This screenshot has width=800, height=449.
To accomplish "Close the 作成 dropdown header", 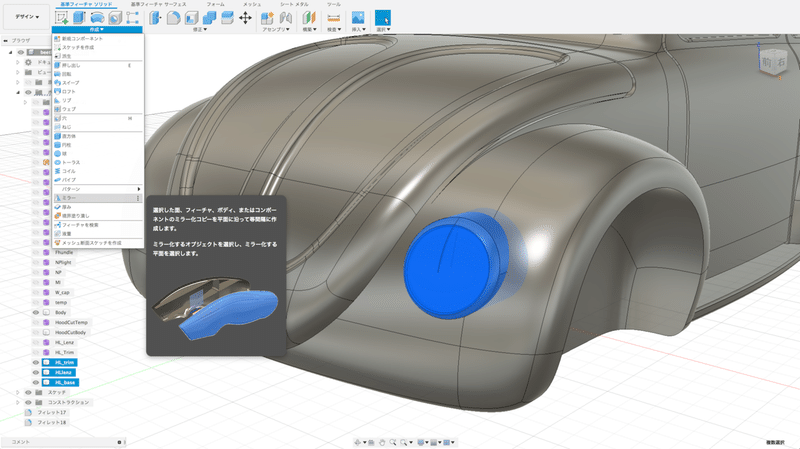I will point(97,30).
